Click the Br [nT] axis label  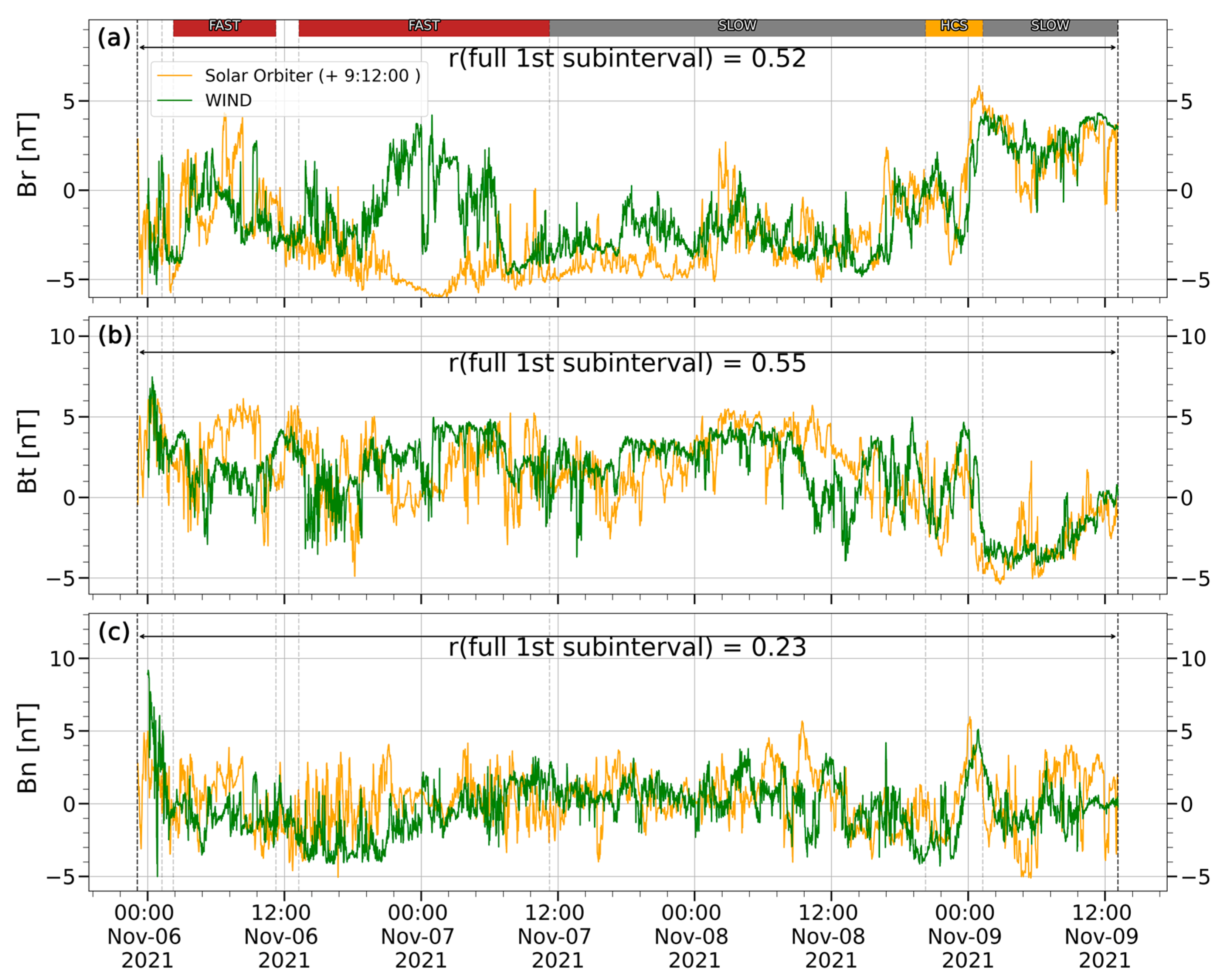coord(27,155)
